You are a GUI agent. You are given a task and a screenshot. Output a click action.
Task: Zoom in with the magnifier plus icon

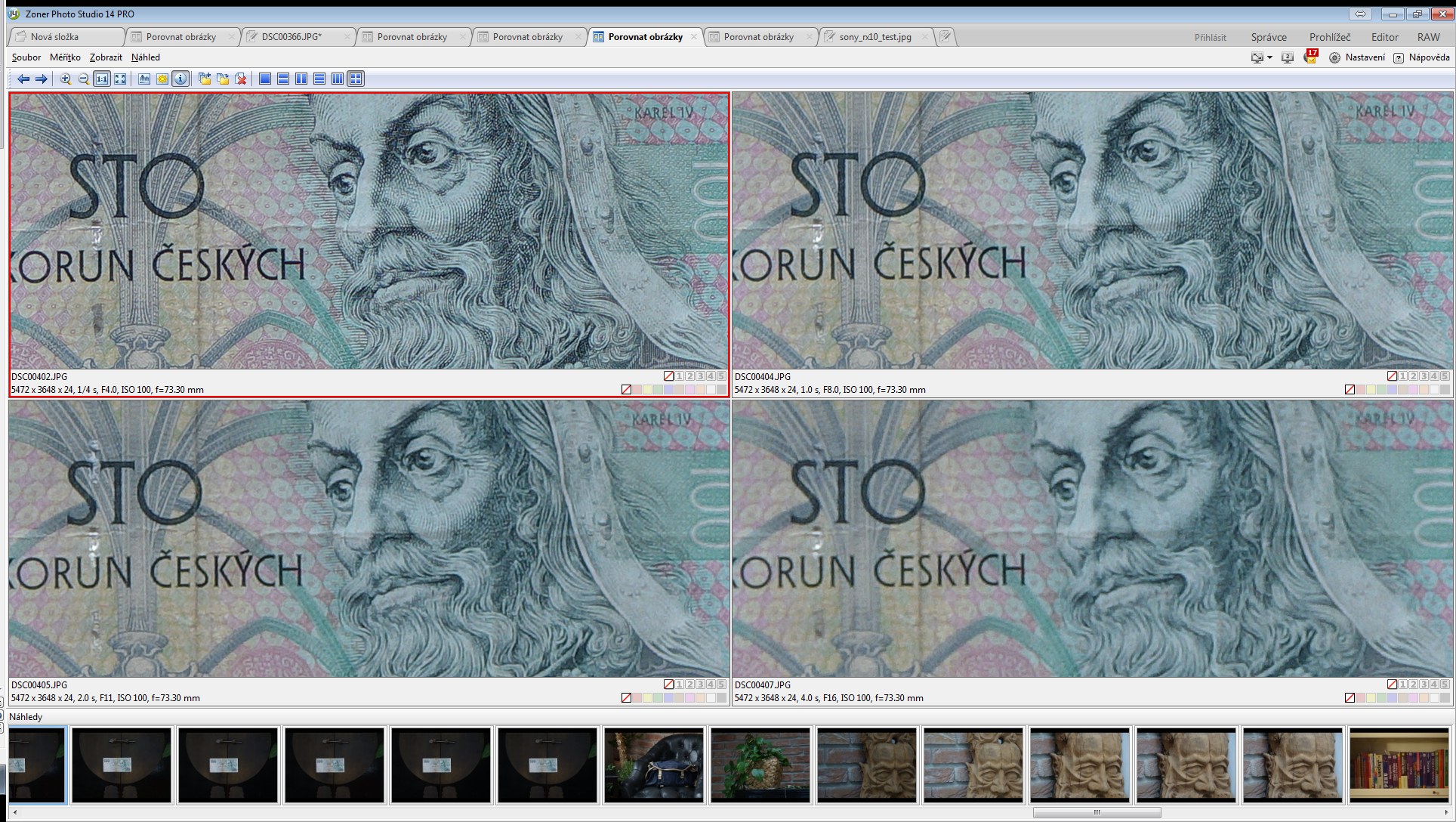(x=66, y=79)
